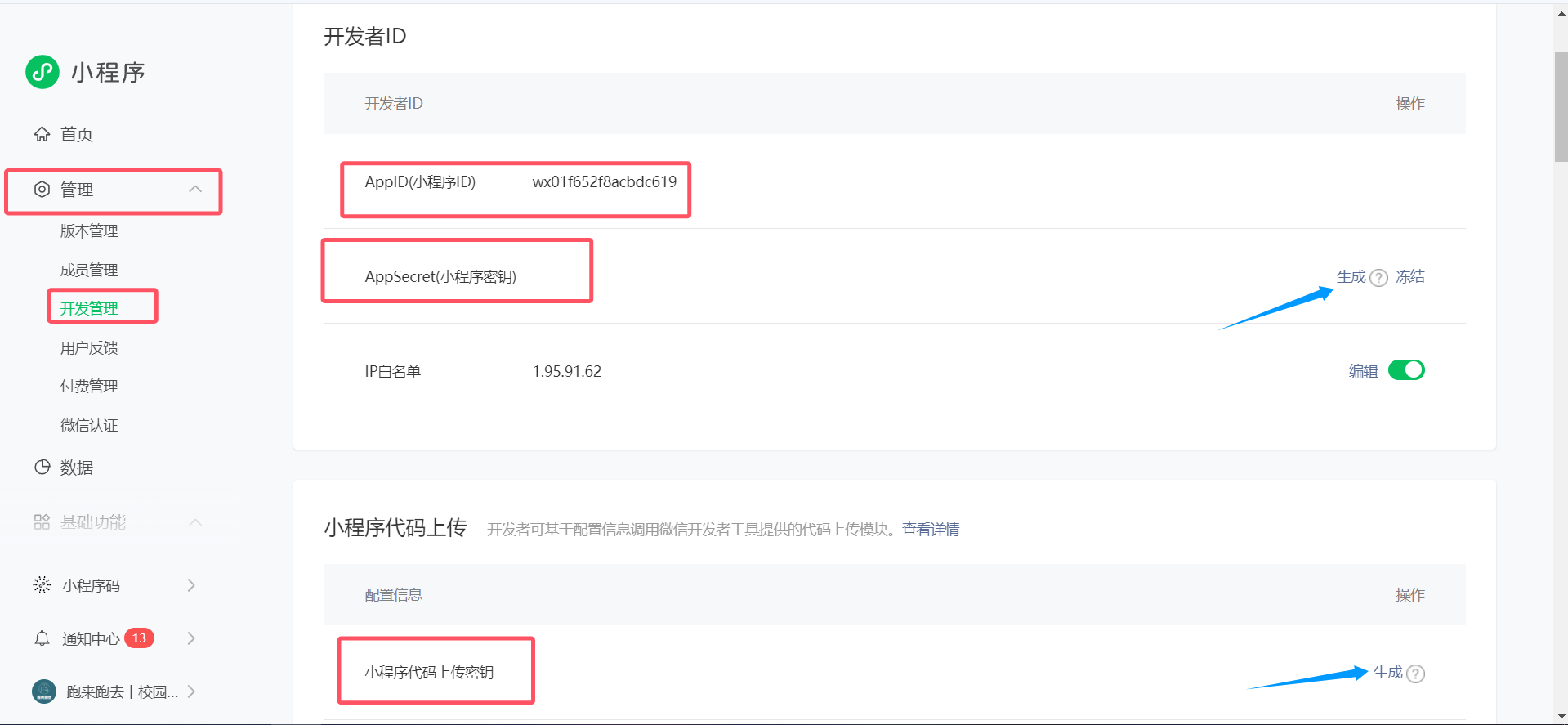Click the green Mini Program logo icon
1568x725 pixels.
[x=42, y=72]
